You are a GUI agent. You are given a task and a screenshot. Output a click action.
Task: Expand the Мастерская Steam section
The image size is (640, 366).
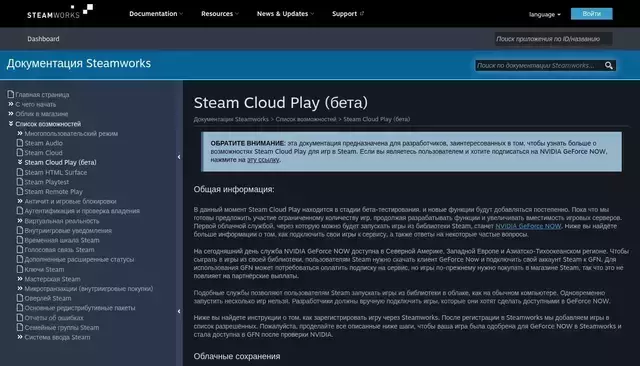52,279
